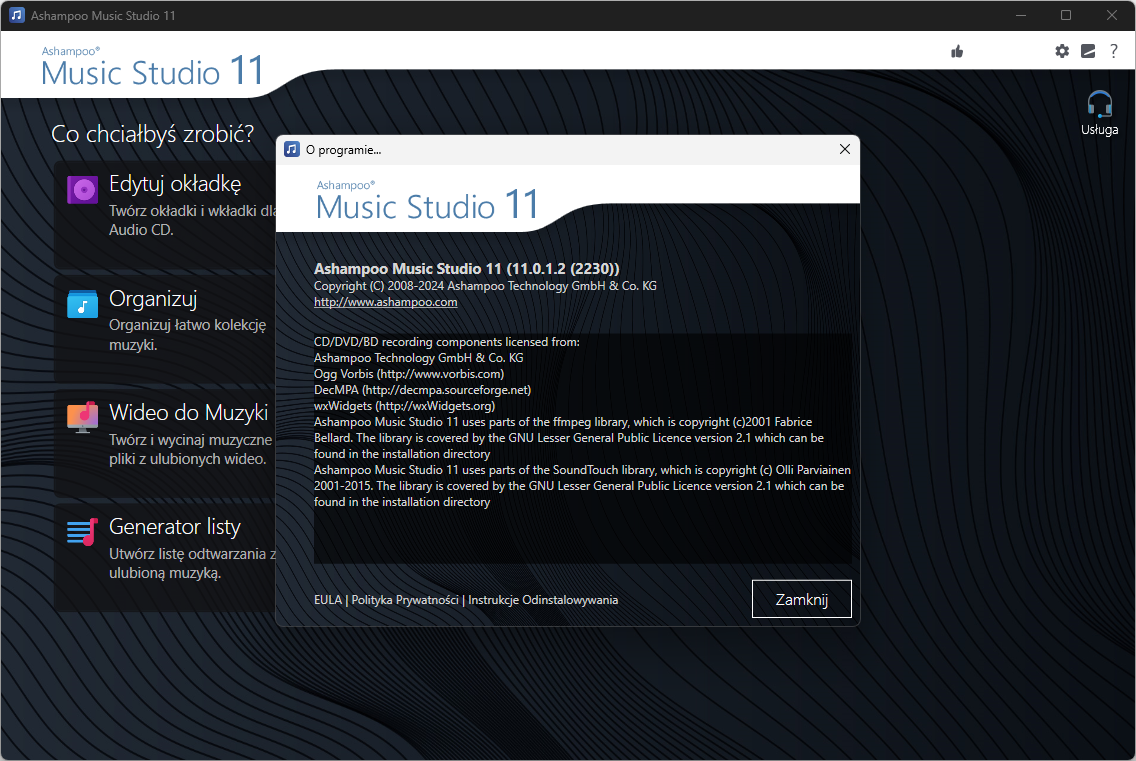This screenshot has width=1136, height=761.
Task: Click the Copyright 2008-2024 Ashampoo line
Action: [485, 286]
